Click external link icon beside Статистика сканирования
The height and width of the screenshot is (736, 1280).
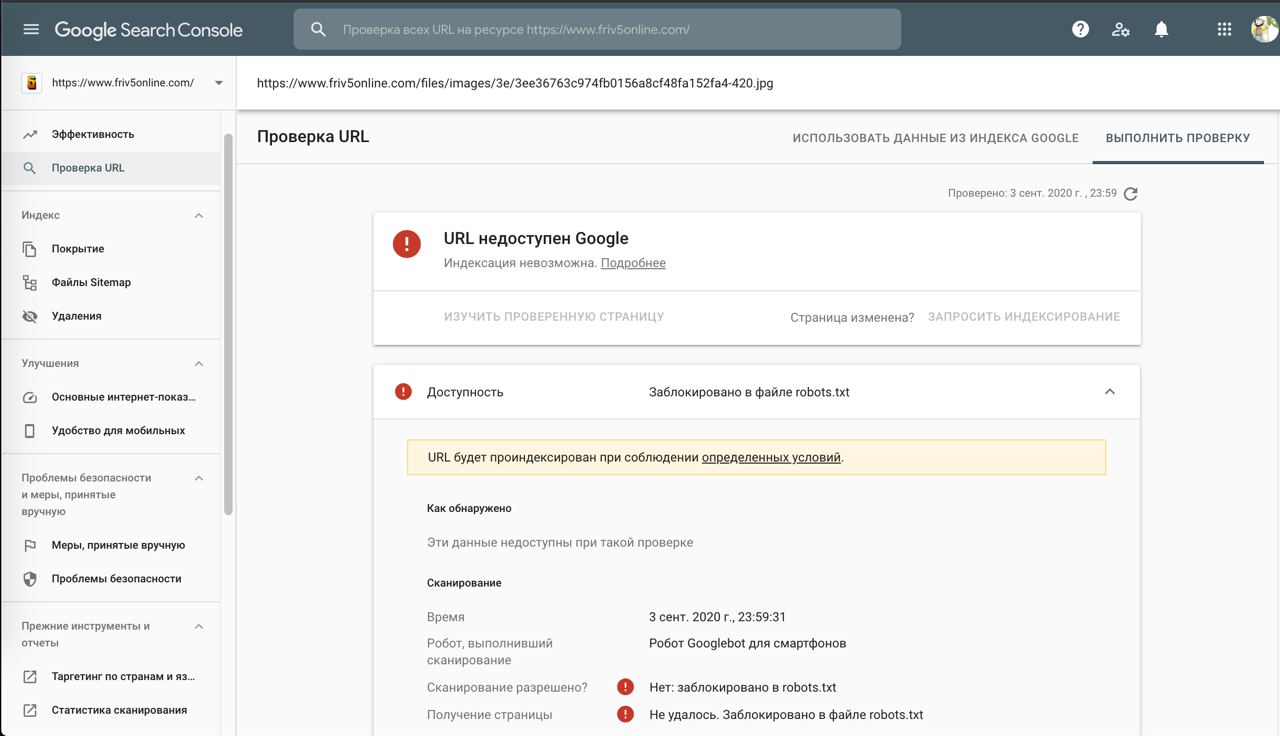point(30,710)
